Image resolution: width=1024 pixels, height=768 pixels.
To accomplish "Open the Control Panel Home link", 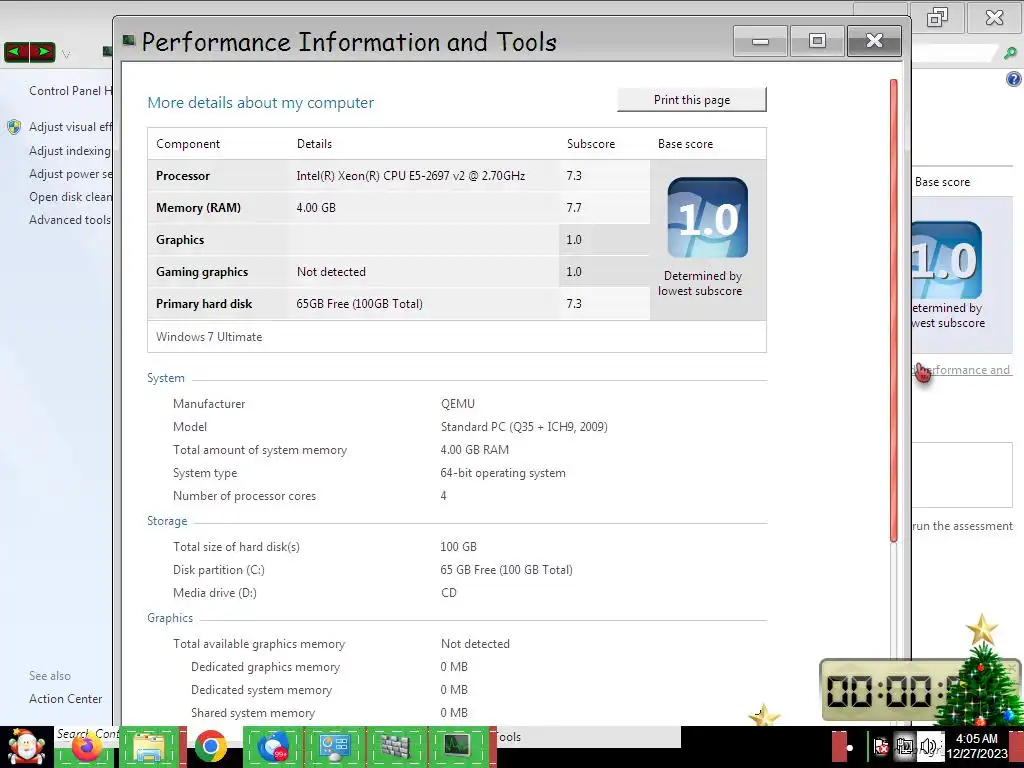I will [x=71, y=91].
